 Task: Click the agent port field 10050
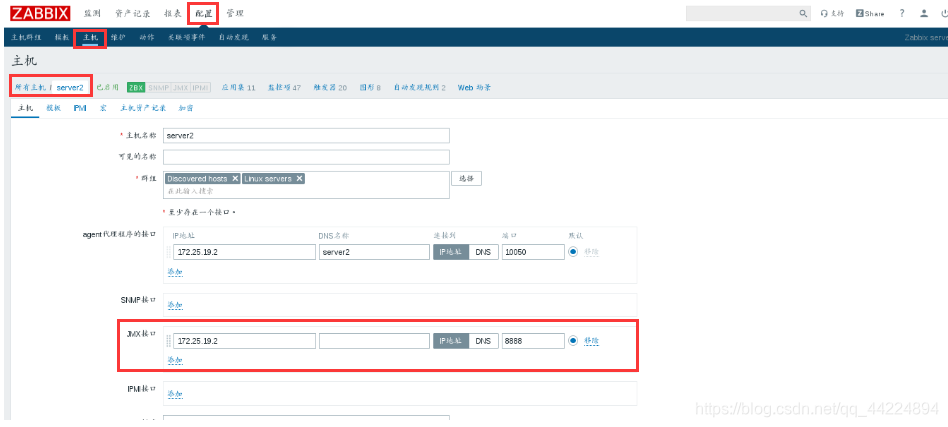coord(533,252)
